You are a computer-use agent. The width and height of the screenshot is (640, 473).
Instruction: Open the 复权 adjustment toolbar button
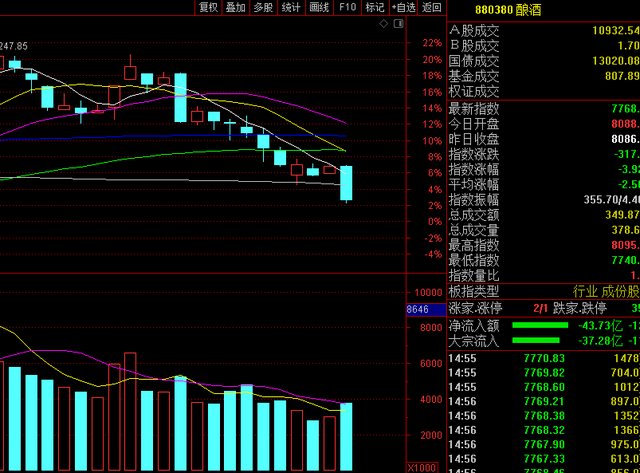208,7
